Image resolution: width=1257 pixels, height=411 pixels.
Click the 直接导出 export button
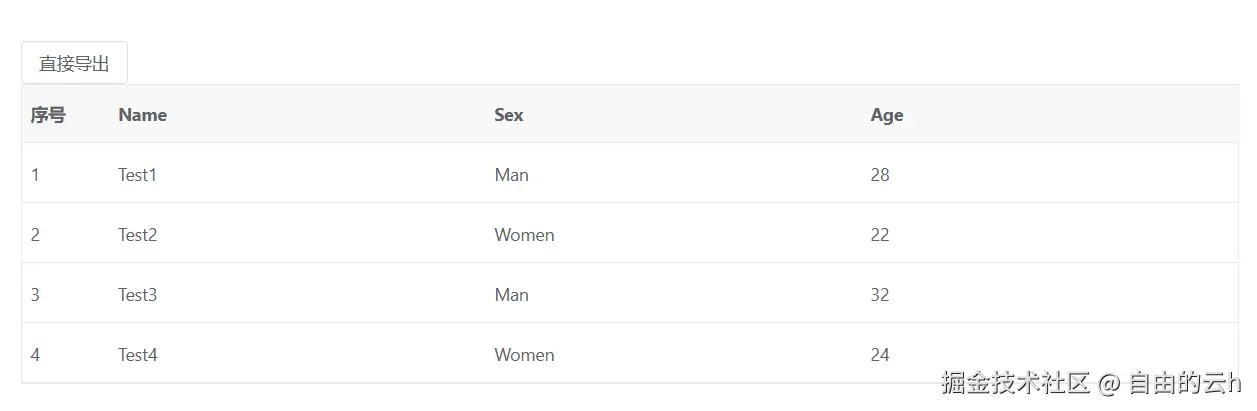click(x=74, y=64)
